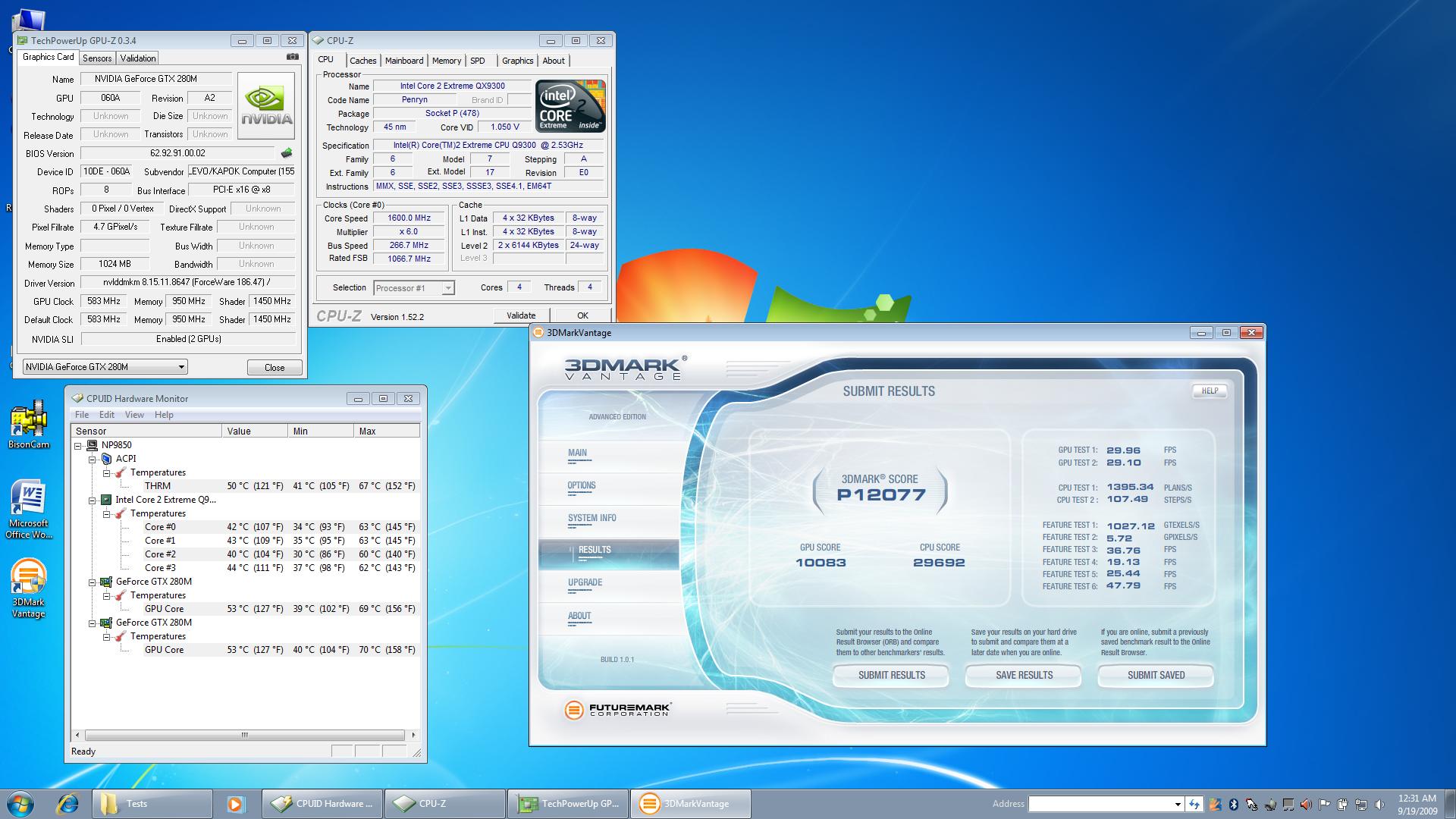Switch to TechPowerUp GPU-Z taskbar button
1456x819 pixels.
[x=567, y=804]
